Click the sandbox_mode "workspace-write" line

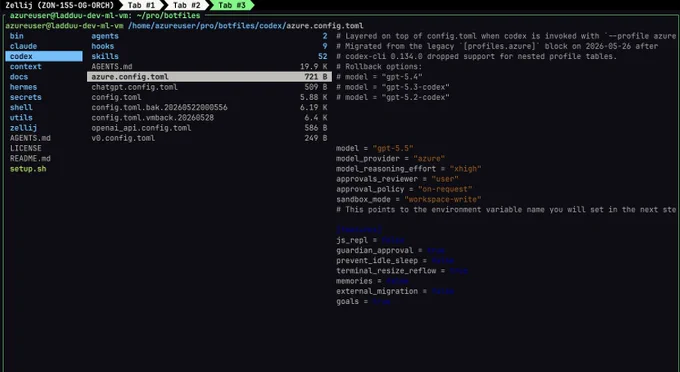point(409,199)
